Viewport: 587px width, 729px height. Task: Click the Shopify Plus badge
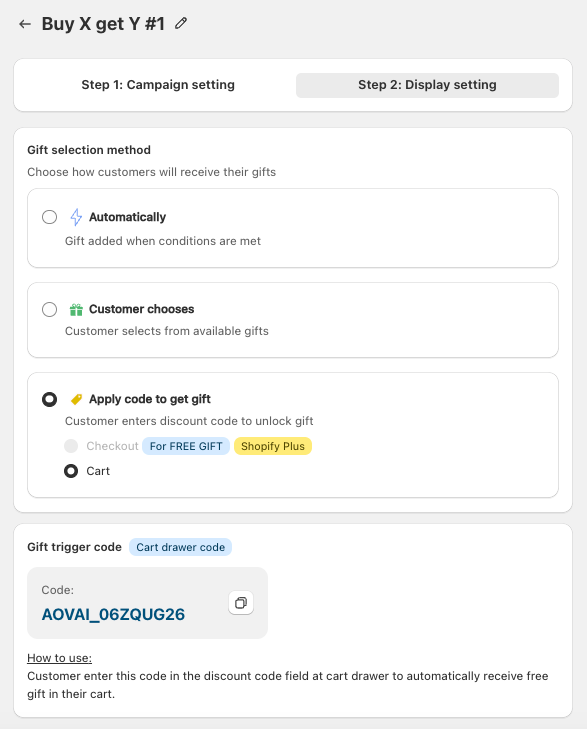(x=273, y=446)
